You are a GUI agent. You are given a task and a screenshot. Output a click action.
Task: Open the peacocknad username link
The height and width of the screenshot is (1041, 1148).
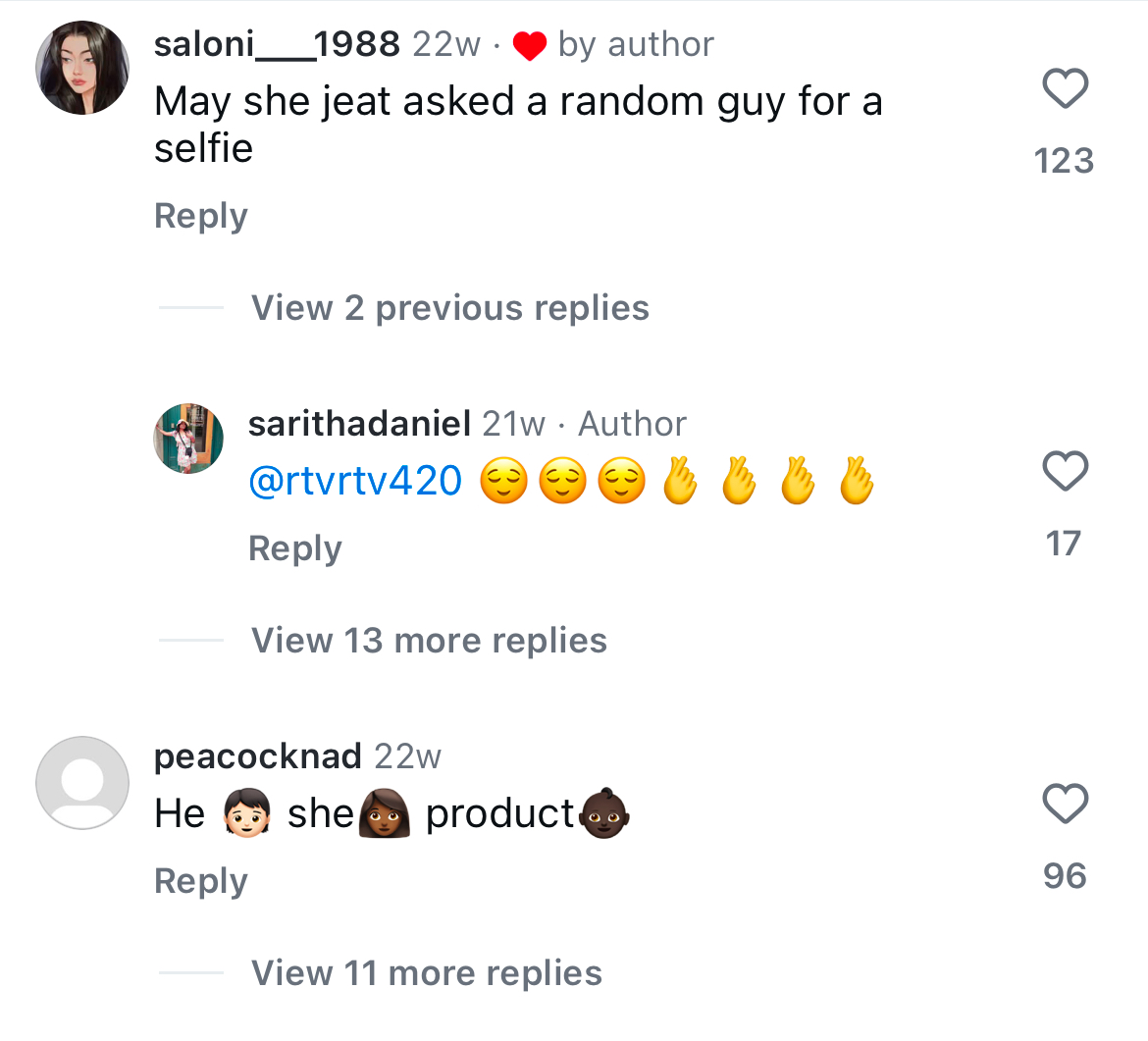pos(258,756)
